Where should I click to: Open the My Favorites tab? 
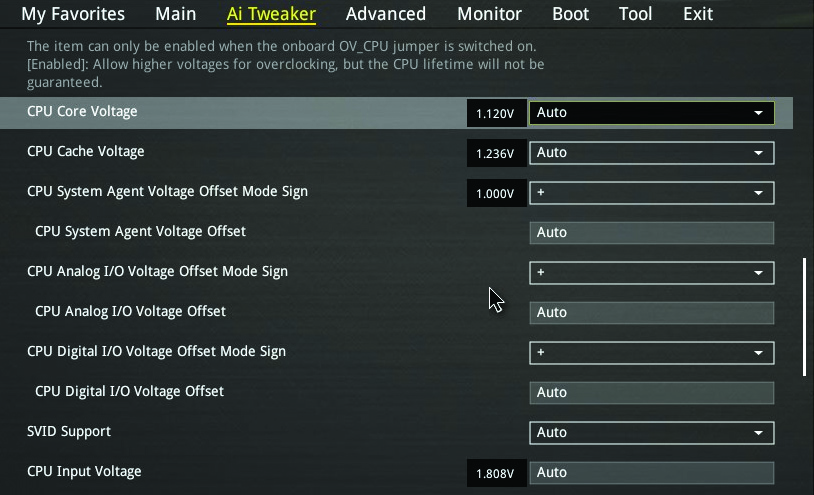coord(73,14)
